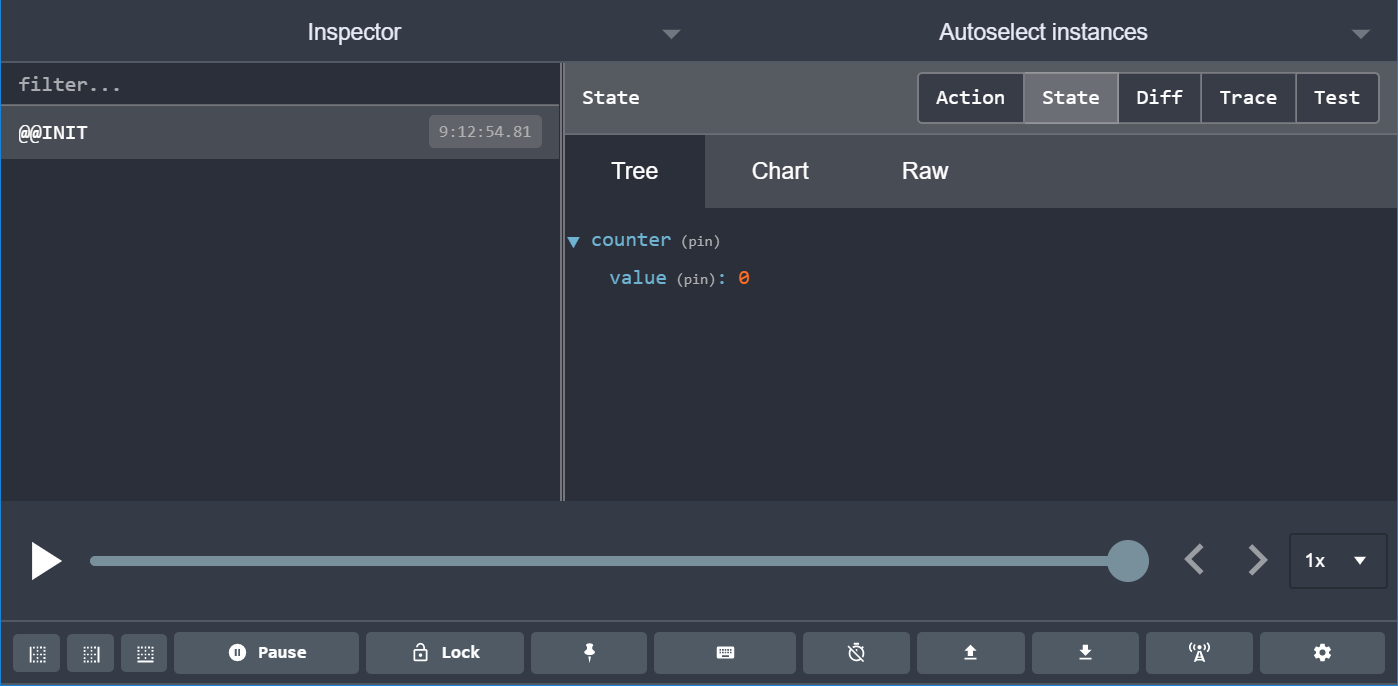The image size is (1398, 686).
Task: Open the Inspector monitor dropdown
Action: (x=671, y=33)
